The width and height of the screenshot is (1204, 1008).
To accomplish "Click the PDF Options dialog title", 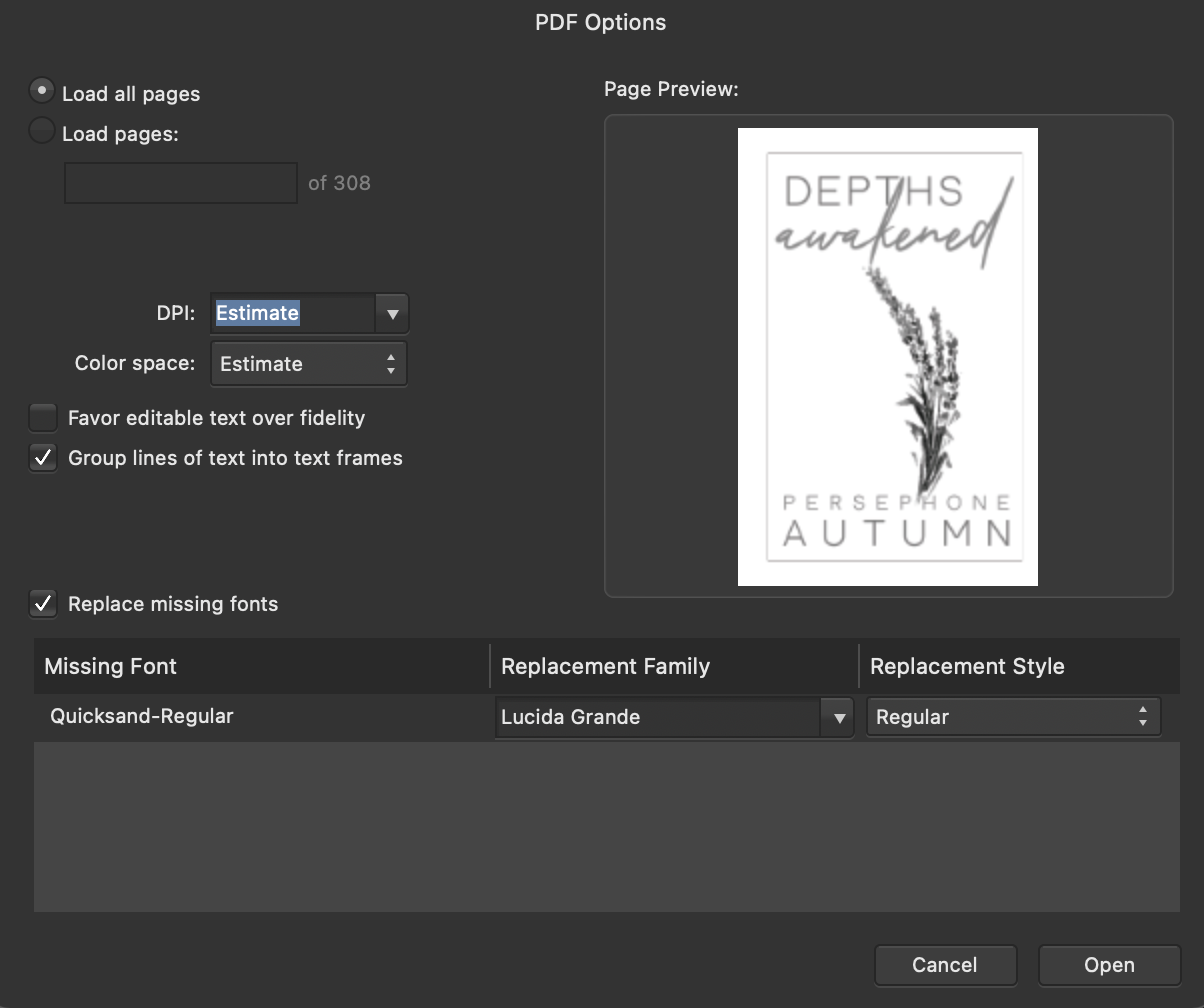I will click(x=601, y=22).
